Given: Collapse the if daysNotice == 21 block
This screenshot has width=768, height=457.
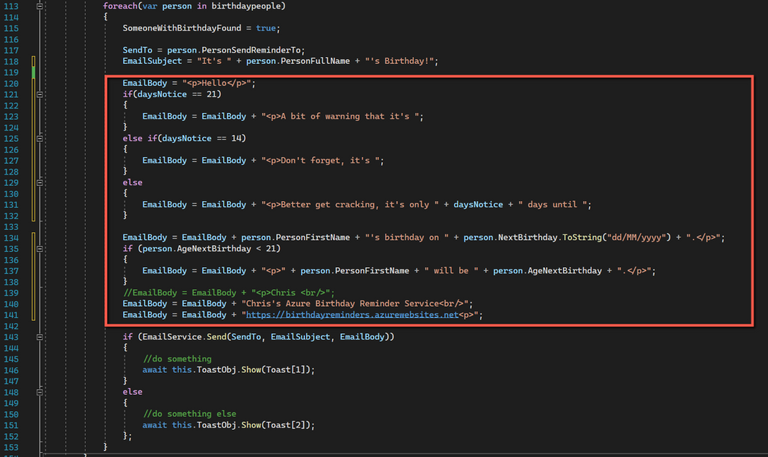Looking at the screenshot, I should tap(40, 94).
